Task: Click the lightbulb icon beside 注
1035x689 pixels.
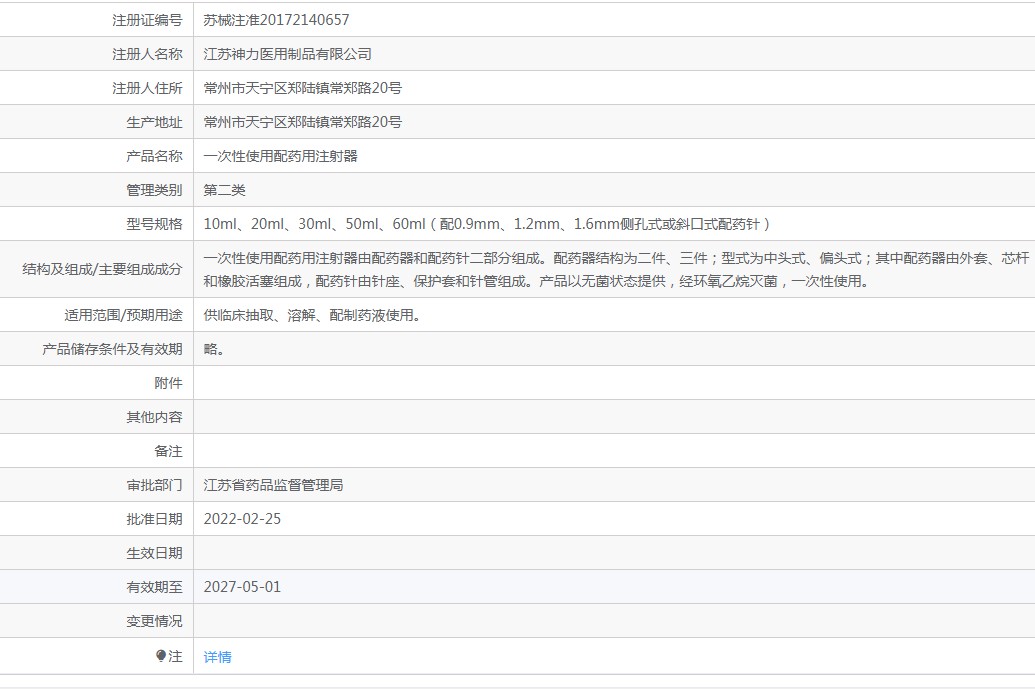Action: pyautogui.click(x=161, y=655)
